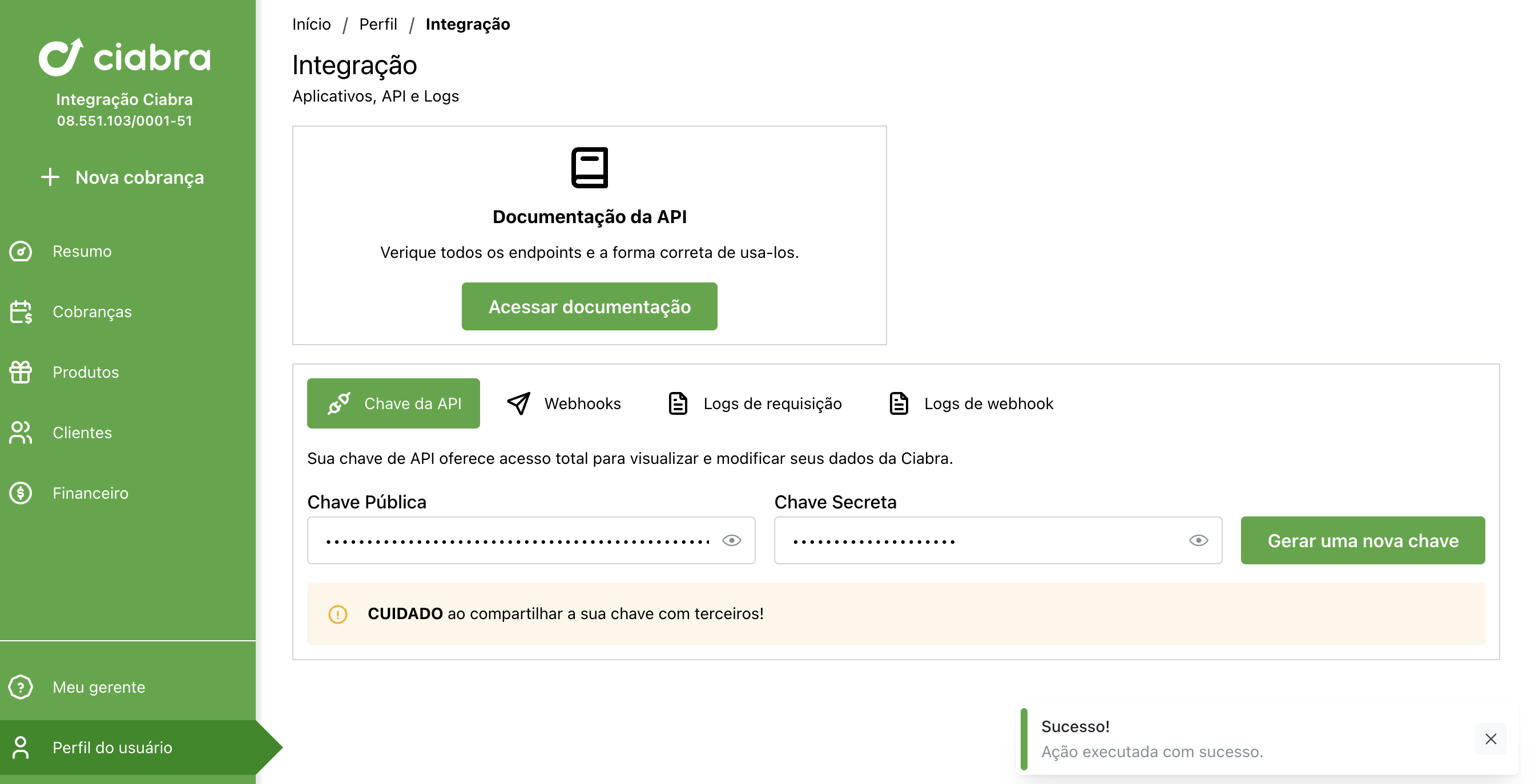This screenshot has height=784, width=1531.
Task: Click the Ciabra logo in the sidebar
Action: 124,57
